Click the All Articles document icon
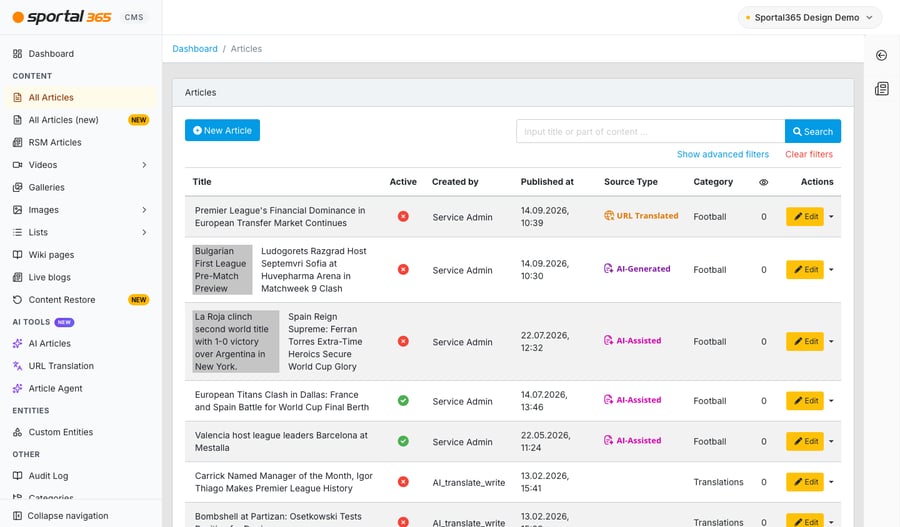This screenshot has height=527, width=900. [x=17, y=98]
